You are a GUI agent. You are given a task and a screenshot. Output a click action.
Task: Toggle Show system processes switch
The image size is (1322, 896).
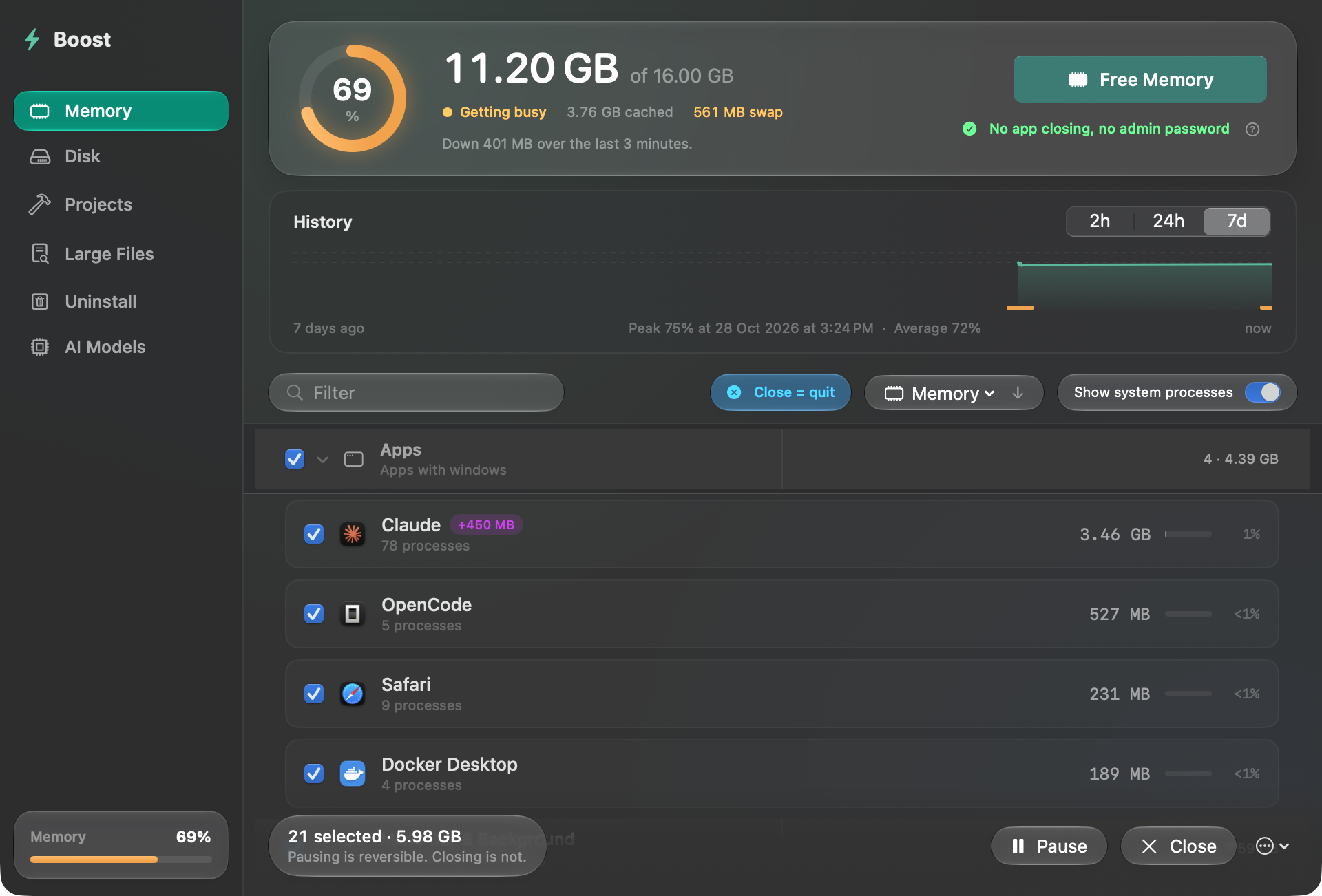[x=1263, y=392]
